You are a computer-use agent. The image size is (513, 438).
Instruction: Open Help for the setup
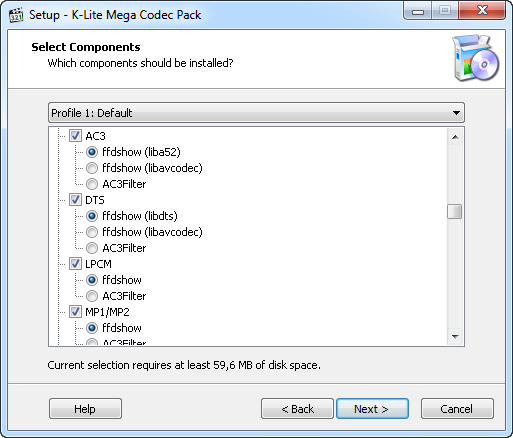point(85,408)
